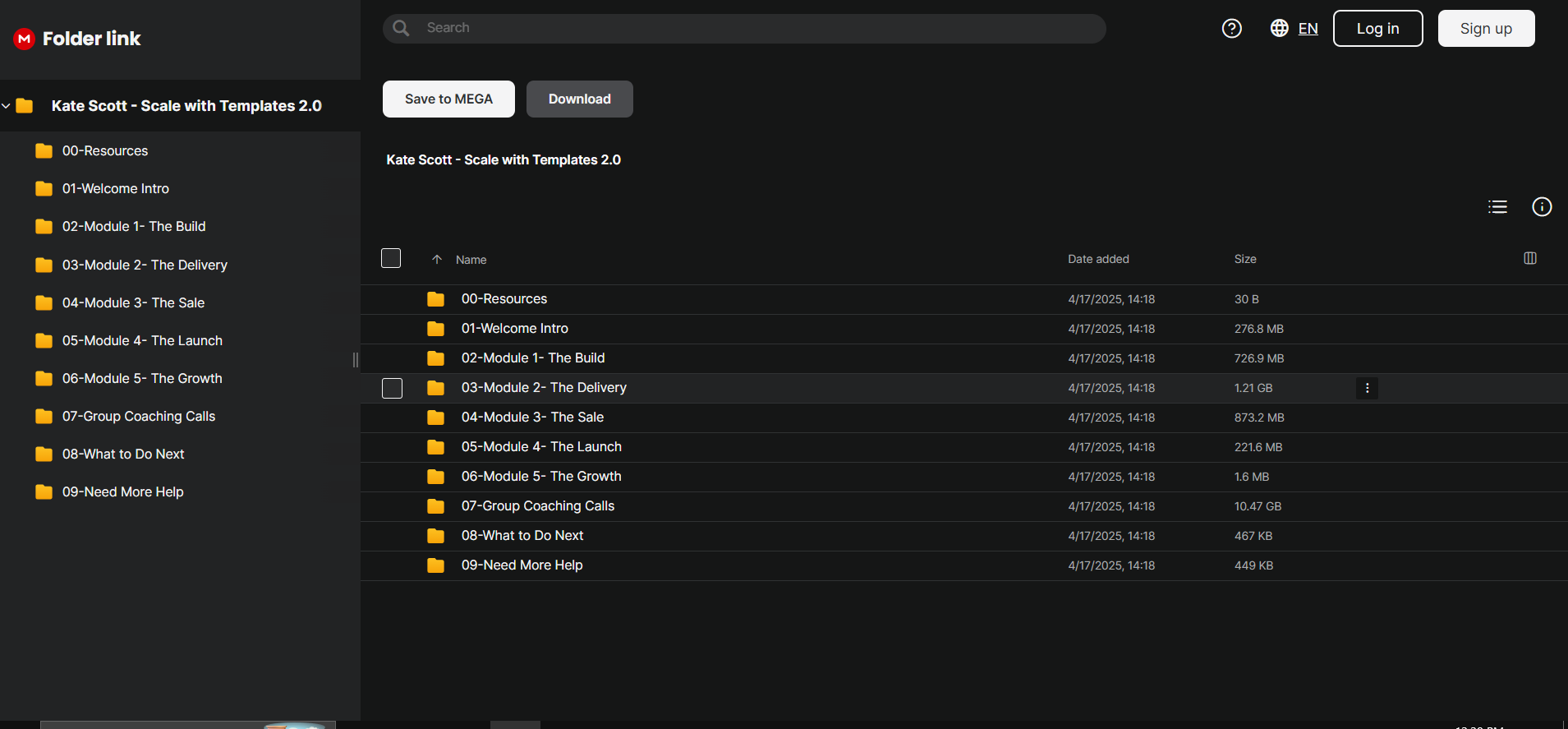The height and width of the screenshot is (729, 1568).
Task: Click Save to MEGA button
Action: [x=448, y=99]
